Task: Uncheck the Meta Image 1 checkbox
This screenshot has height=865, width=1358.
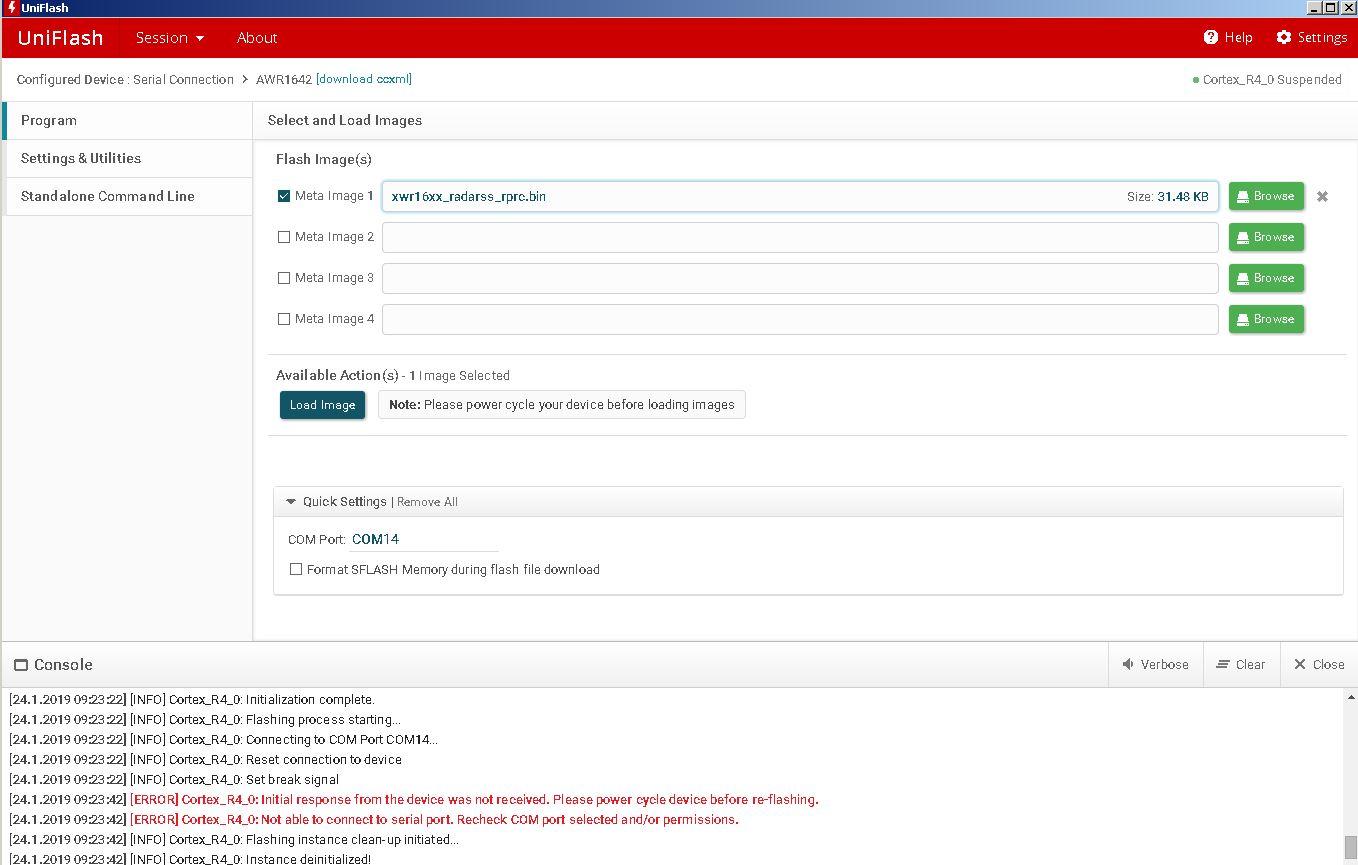Action: (284, 196)
